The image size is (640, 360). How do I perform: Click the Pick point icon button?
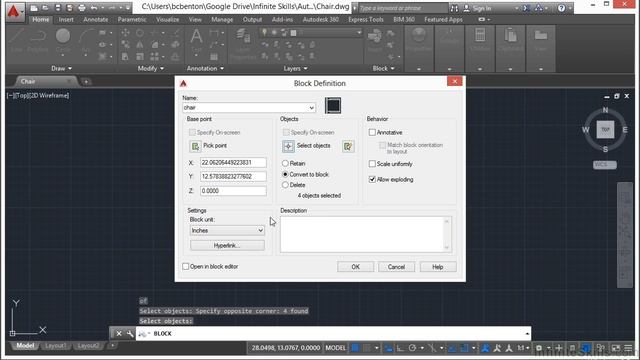click(195, 146)
